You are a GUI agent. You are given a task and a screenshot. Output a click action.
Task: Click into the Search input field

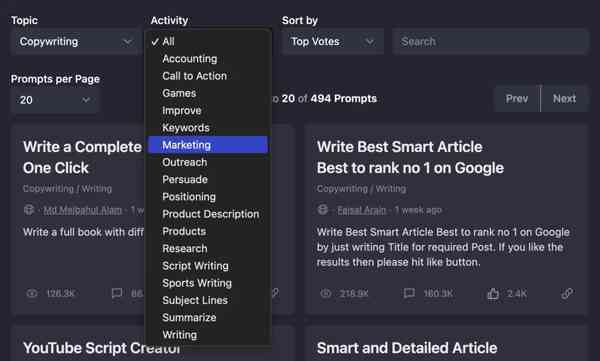pos(490,41)
